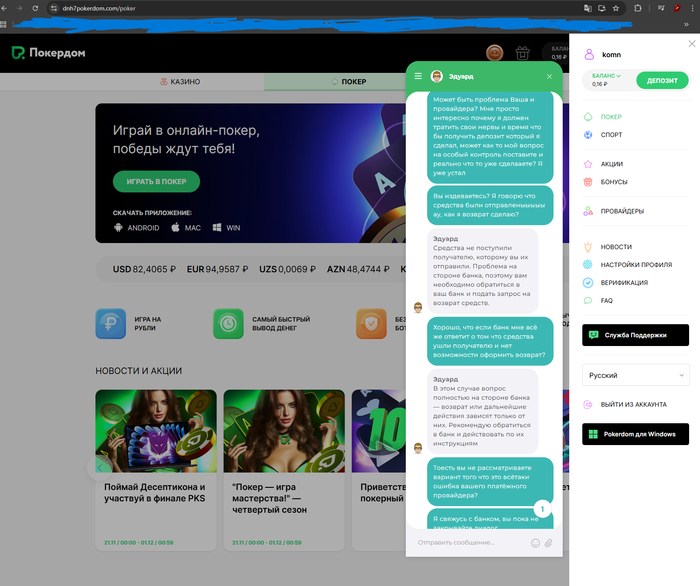Click the install app icon in address bar
700x586 pixels.
click(602, 8)
